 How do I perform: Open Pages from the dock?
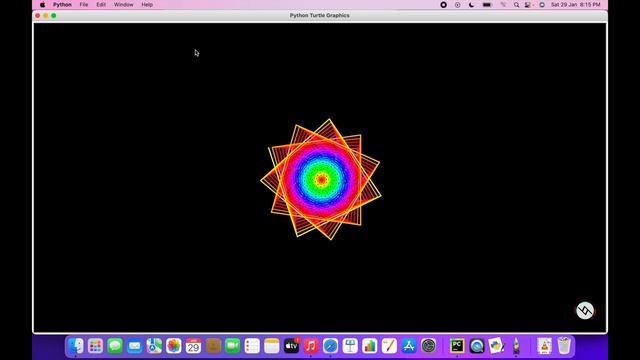click(x=389, y=346)
